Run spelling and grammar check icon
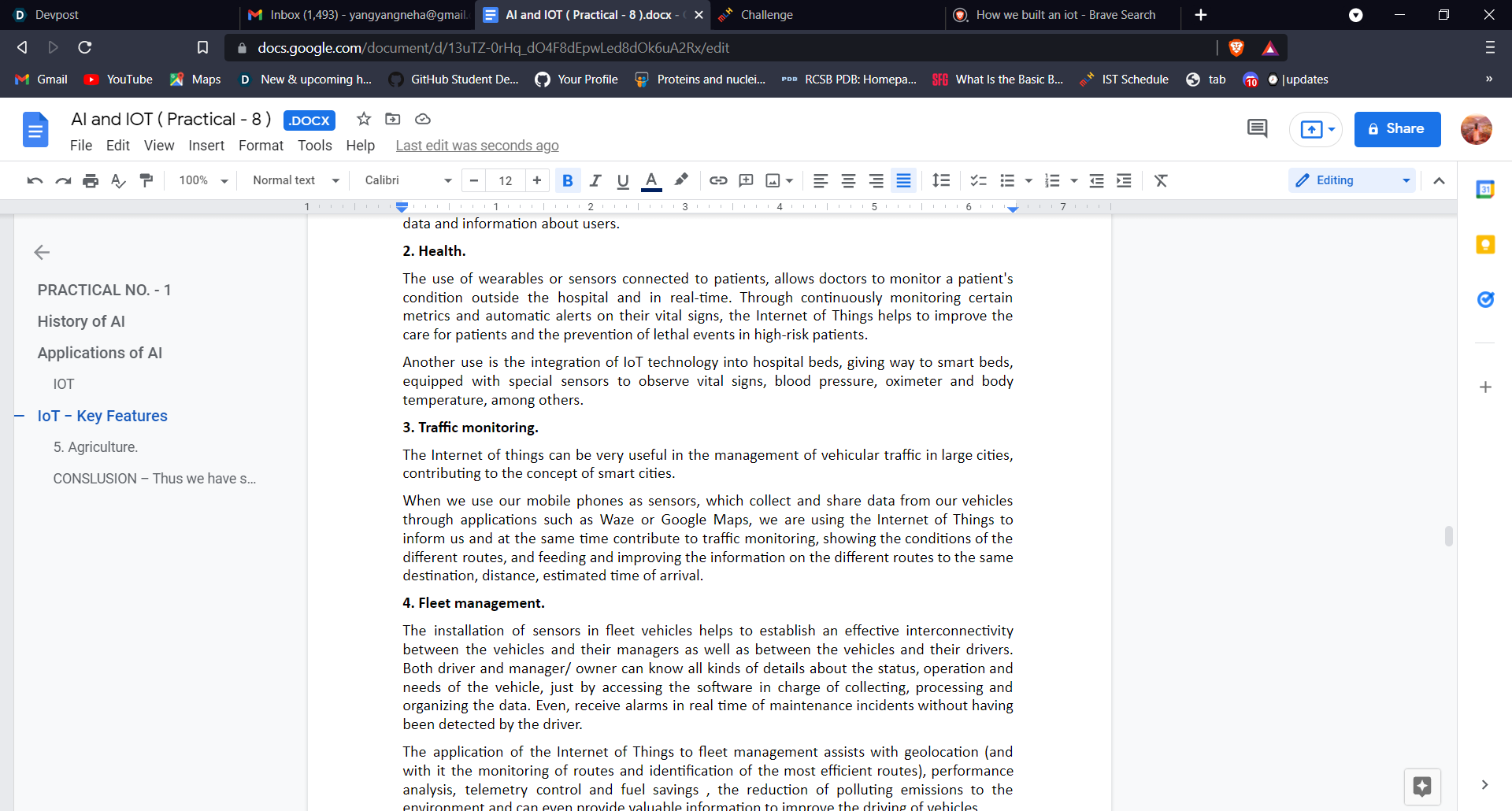Viewport: 1512px width, 811px height. tap(118, 180)
